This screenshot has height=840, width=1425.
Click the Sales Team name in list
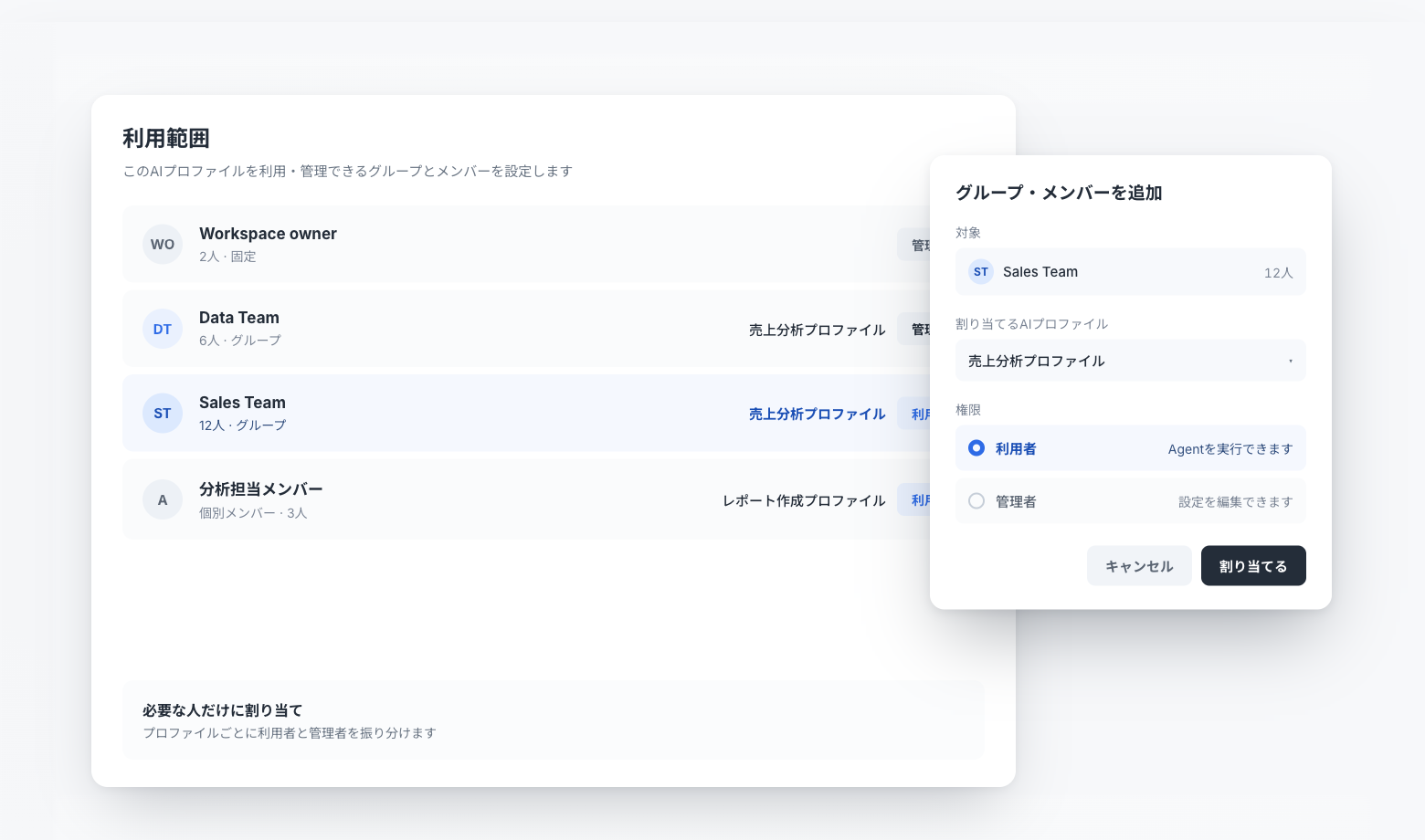(242, 403)
